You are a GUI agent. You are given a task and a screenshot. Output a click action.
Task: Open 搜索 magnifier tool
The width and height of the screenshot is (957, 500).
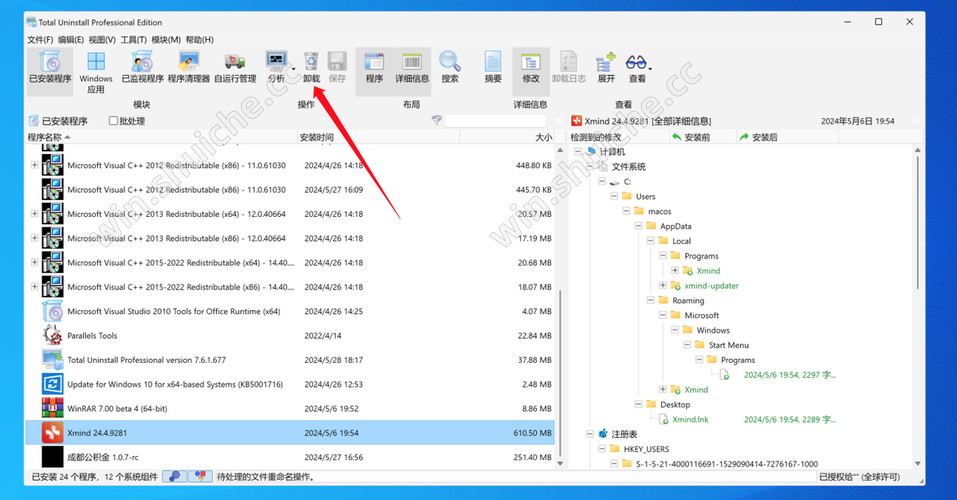450,67
